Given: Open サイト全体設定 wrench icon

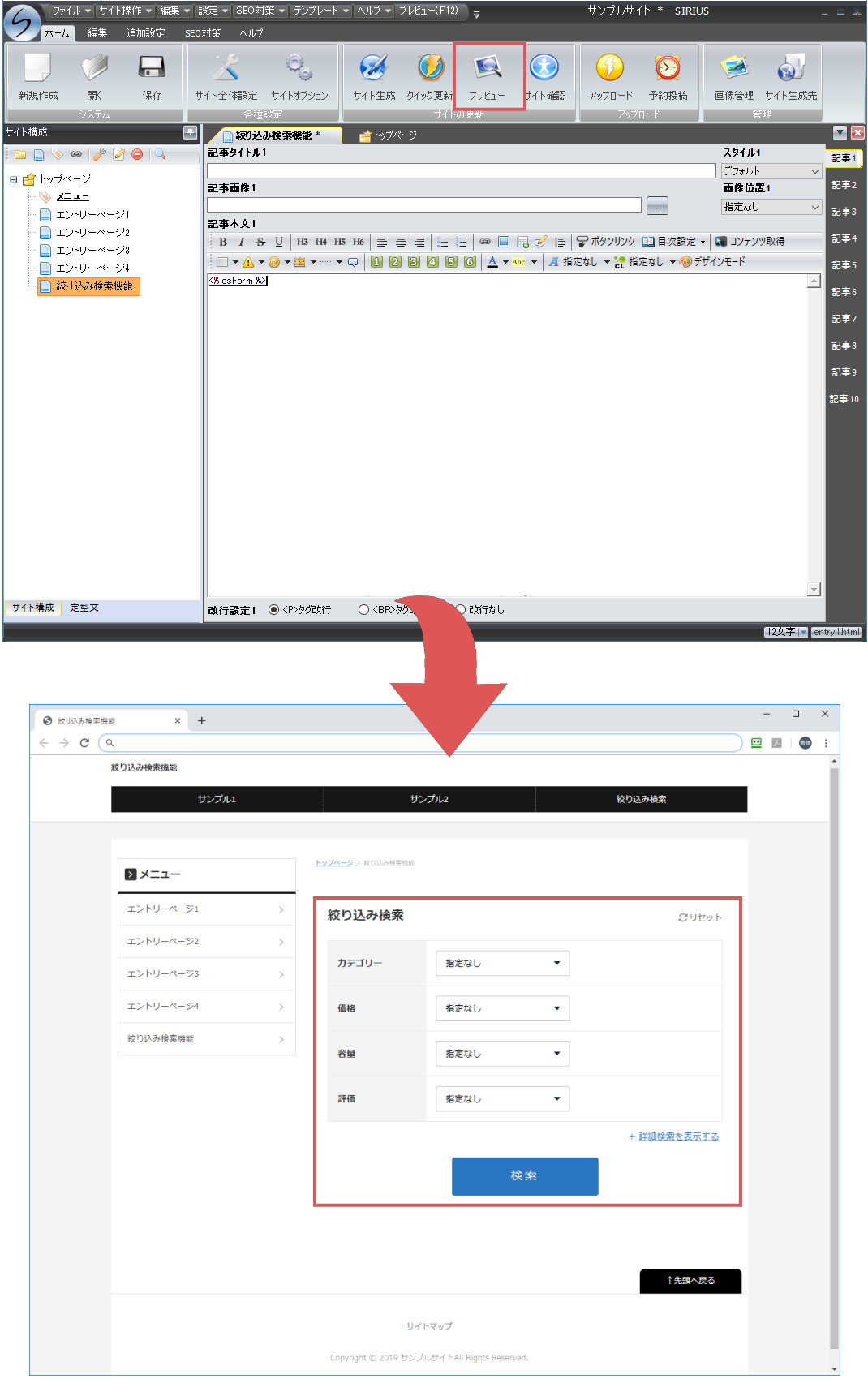Looking at the screenshot, I should tap(226, 69).
